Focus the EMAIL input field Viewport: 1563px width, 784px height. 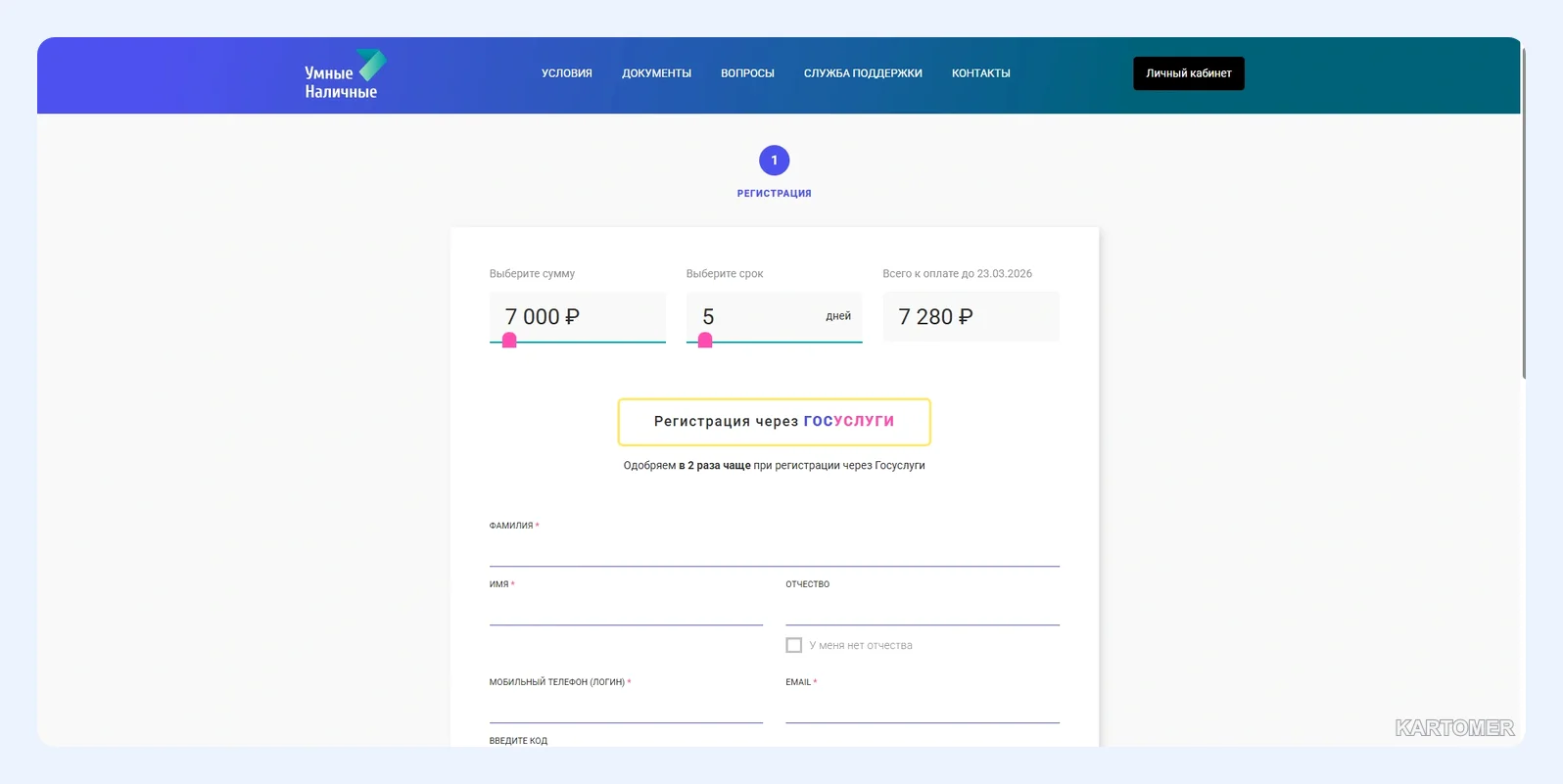[x=923, y=708]
